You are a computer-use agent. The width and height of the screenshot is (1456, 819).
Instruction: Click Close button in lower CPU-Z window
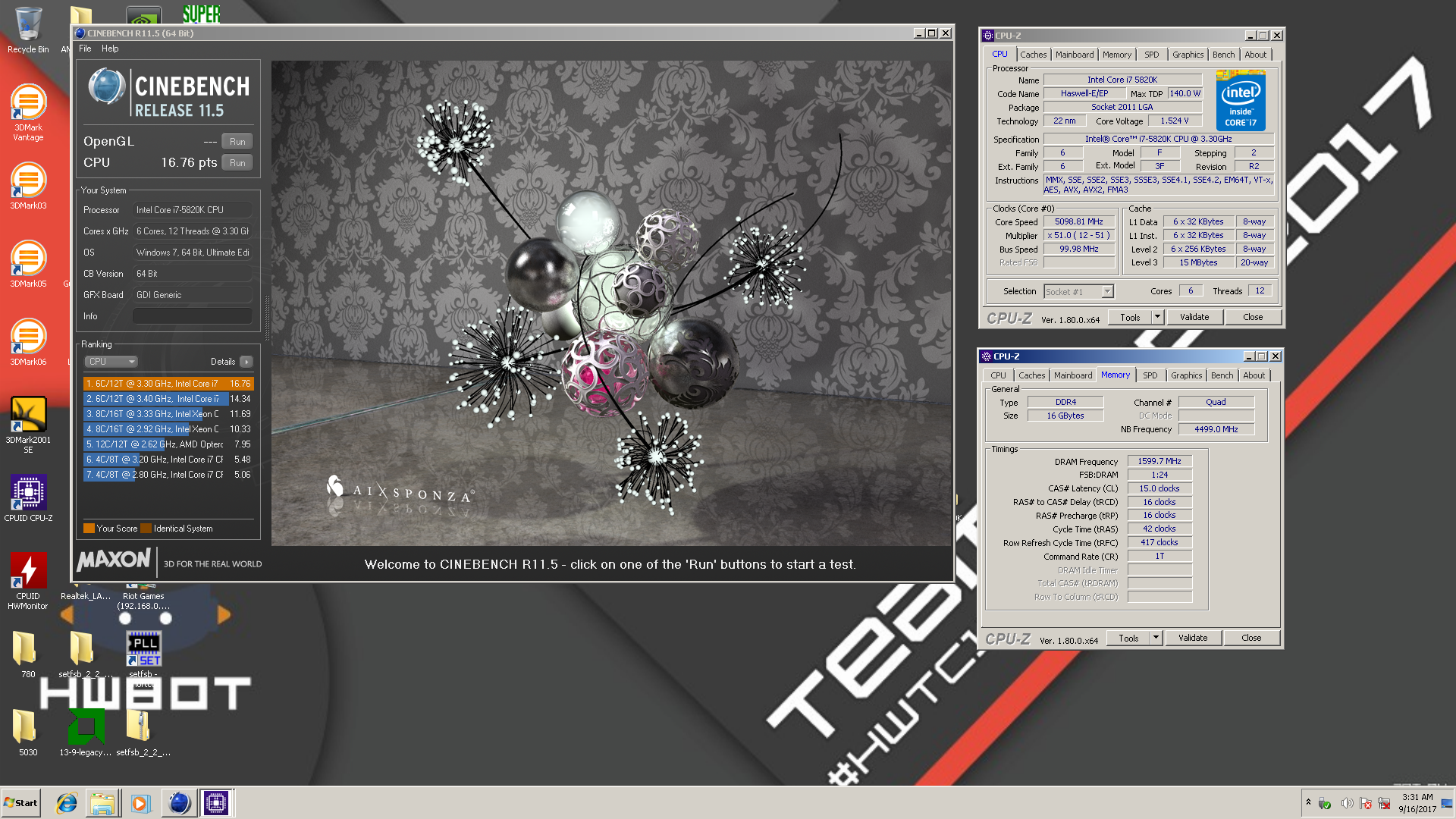coord(1251,638)
